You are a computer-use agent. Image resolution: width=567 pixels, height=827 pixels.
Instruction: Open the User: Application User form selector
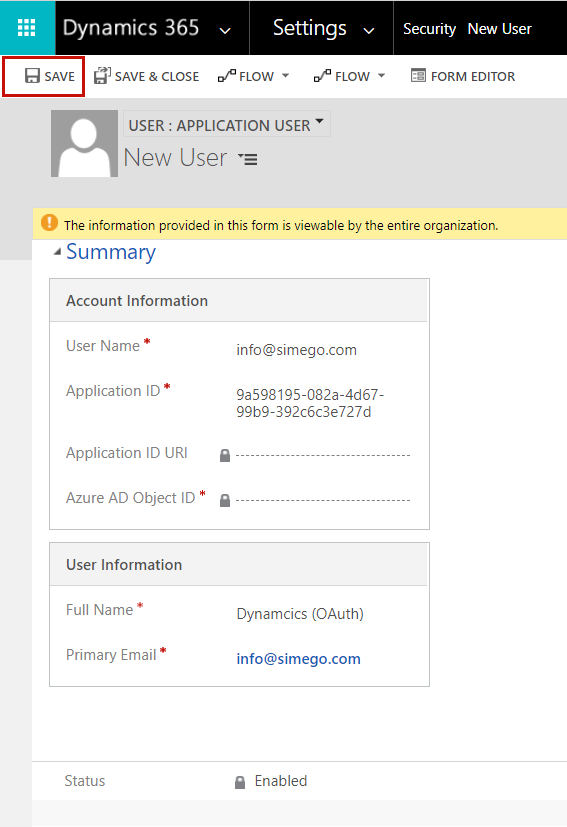(227, 124)
